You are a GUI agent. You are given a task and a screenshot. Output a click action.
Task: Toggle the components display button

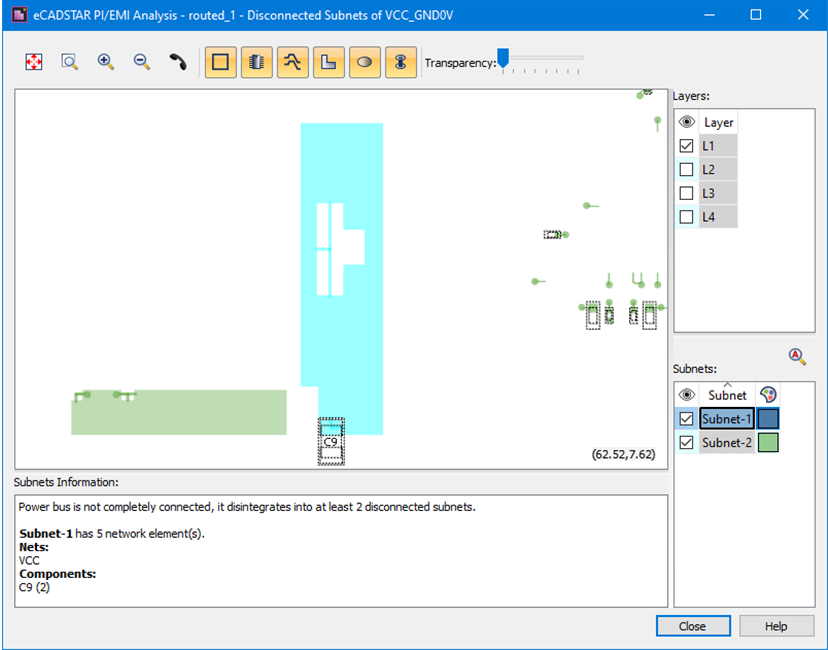click(257, 62)
